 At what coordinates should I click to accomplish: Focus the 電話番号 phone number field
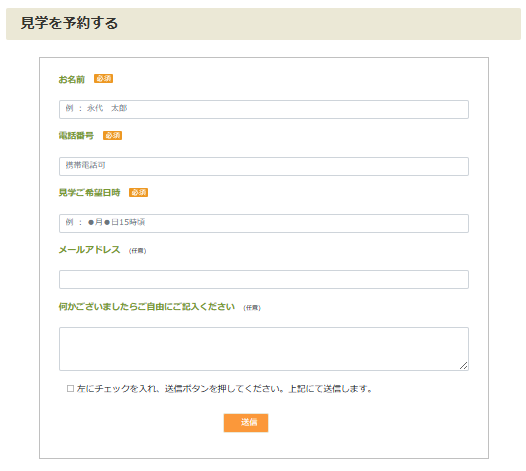click(x=264, y=166)
